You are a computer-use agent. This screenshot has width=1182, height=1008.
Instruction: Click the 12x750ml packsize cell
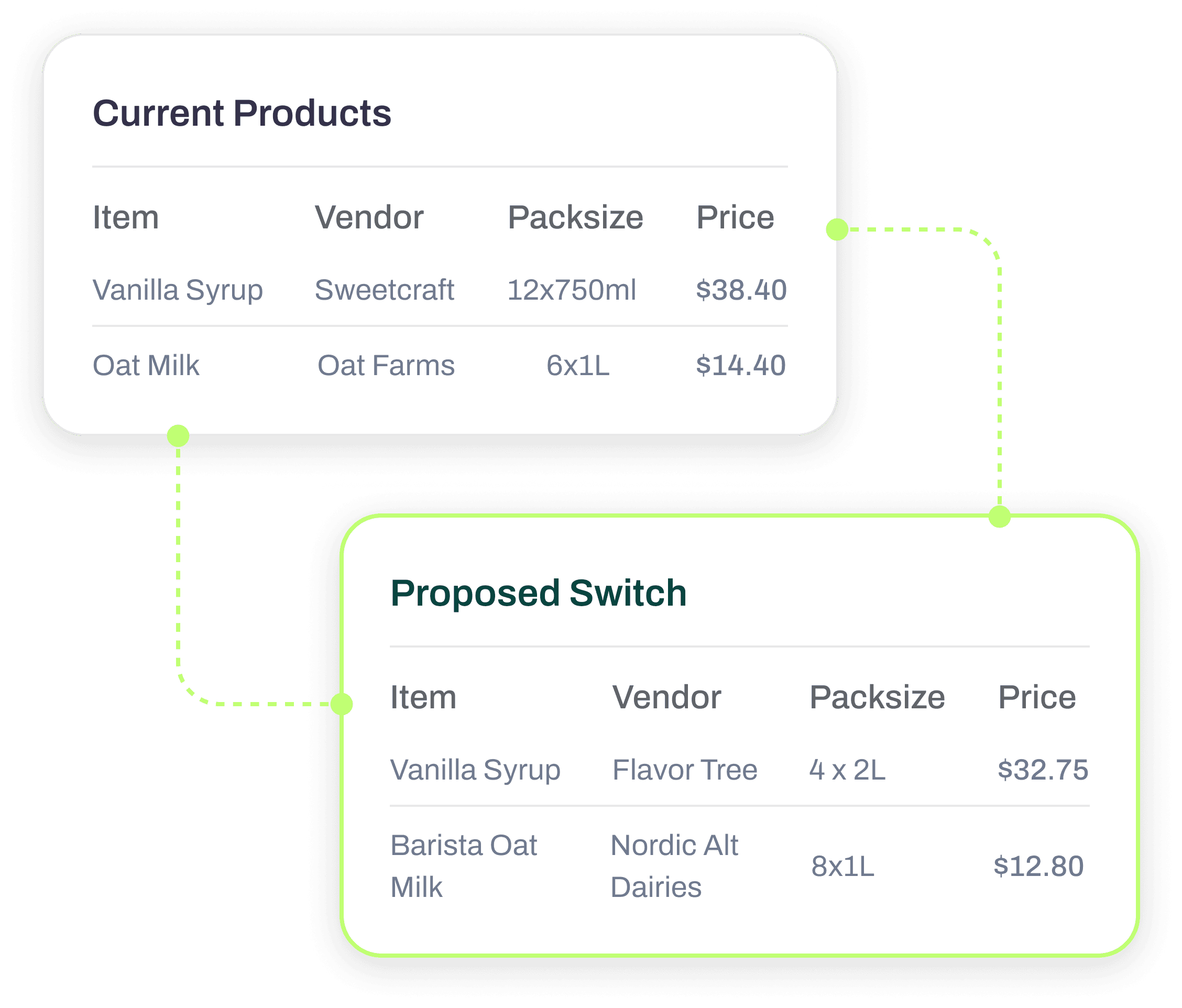pos(572,290)
